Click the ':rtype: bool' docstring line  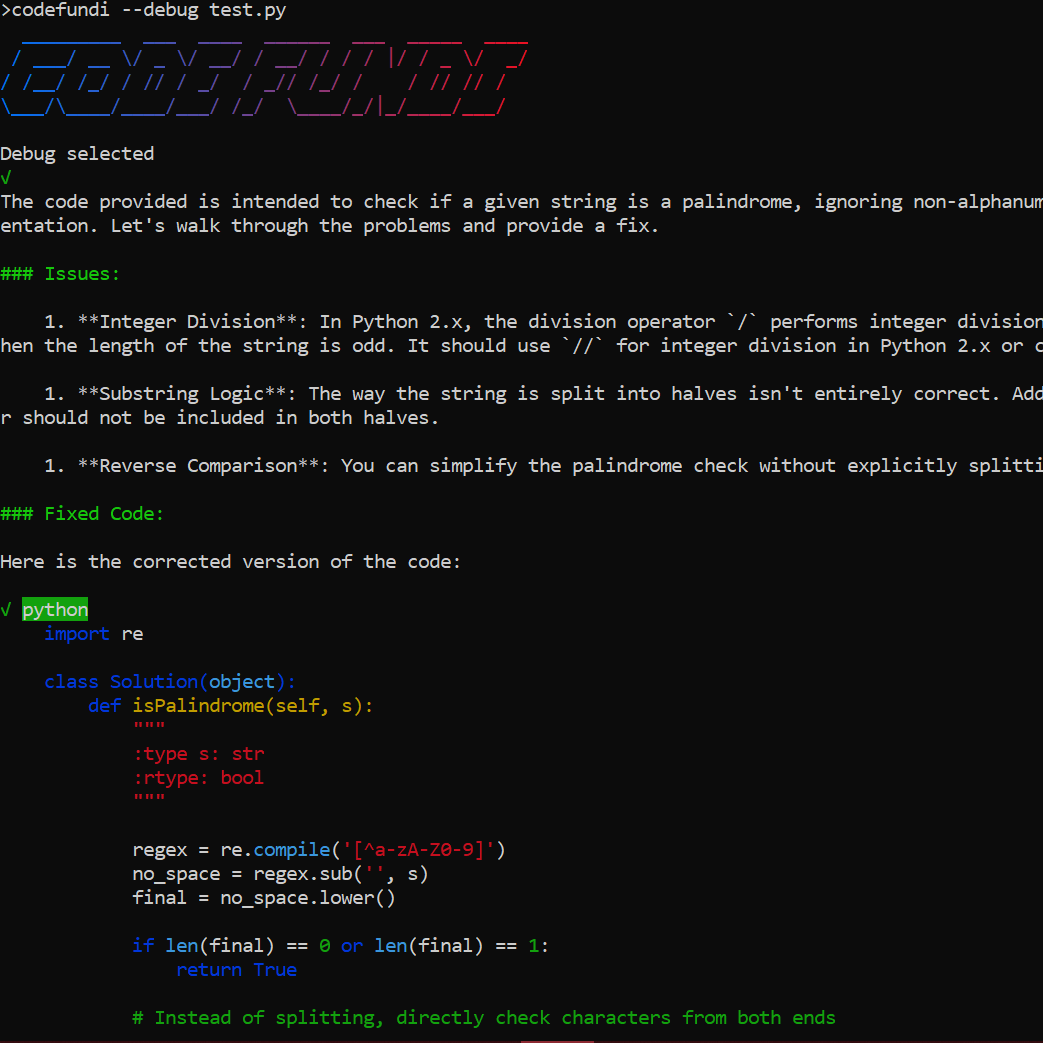[x=199, y=778]
